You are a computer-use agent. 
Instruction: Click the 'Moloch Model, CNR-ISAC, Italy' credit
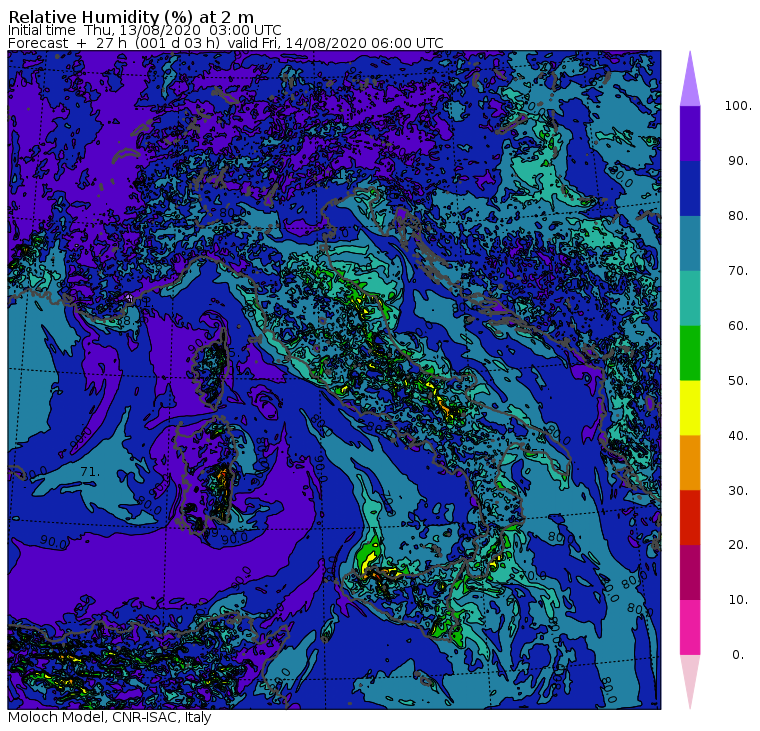(x=110, y=718)
